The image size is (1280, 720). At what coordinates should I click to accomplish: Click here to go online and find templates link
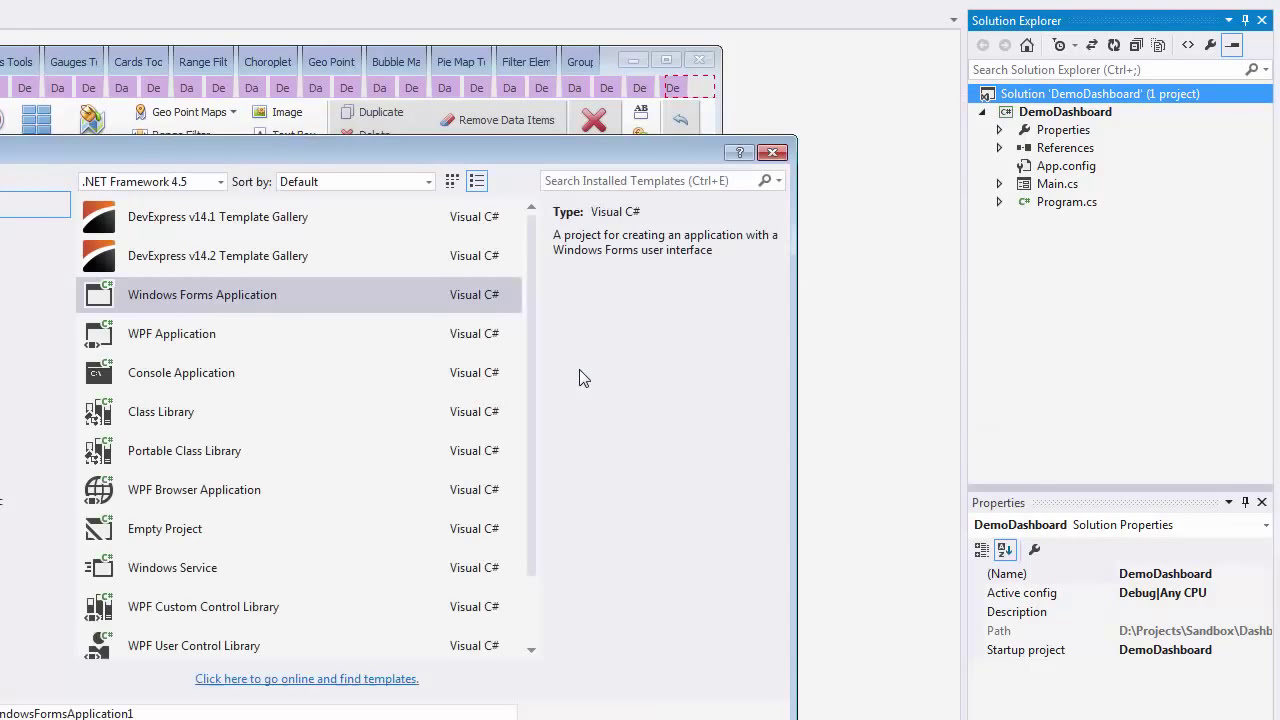click(307, 679)
